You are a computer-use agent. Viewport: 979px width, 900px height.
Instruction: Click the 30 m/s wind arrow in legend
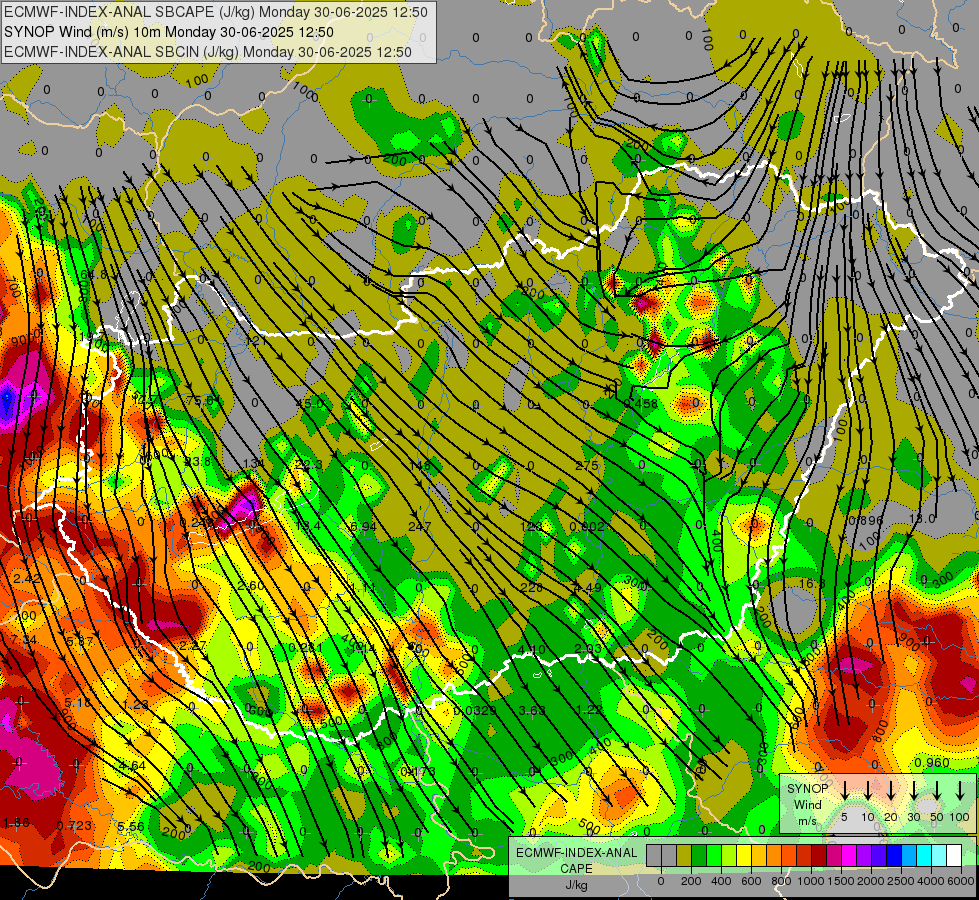point(913,790)
